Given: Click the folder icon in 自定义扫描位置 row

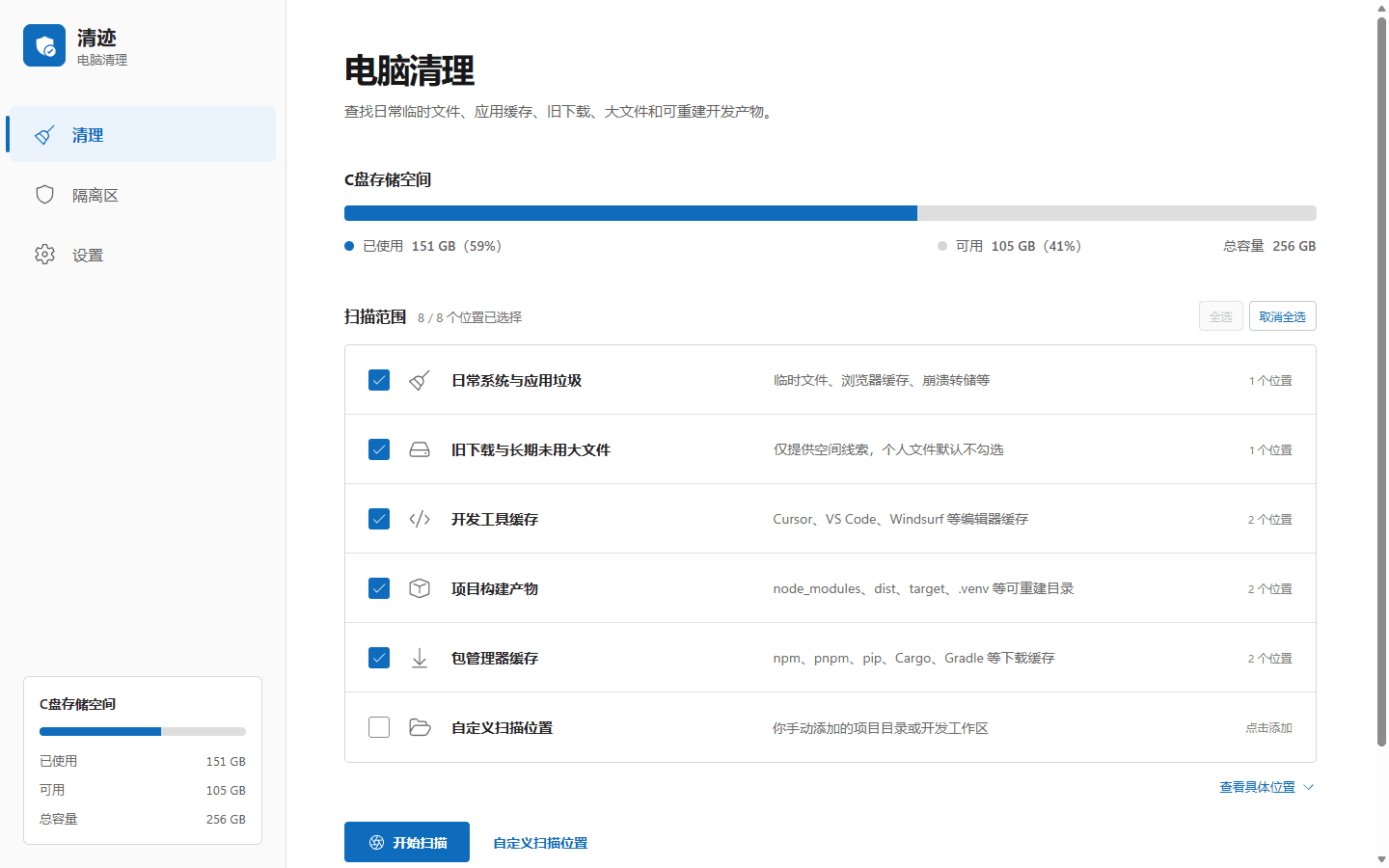Looking at the screenshot, I should coord(420,727).
